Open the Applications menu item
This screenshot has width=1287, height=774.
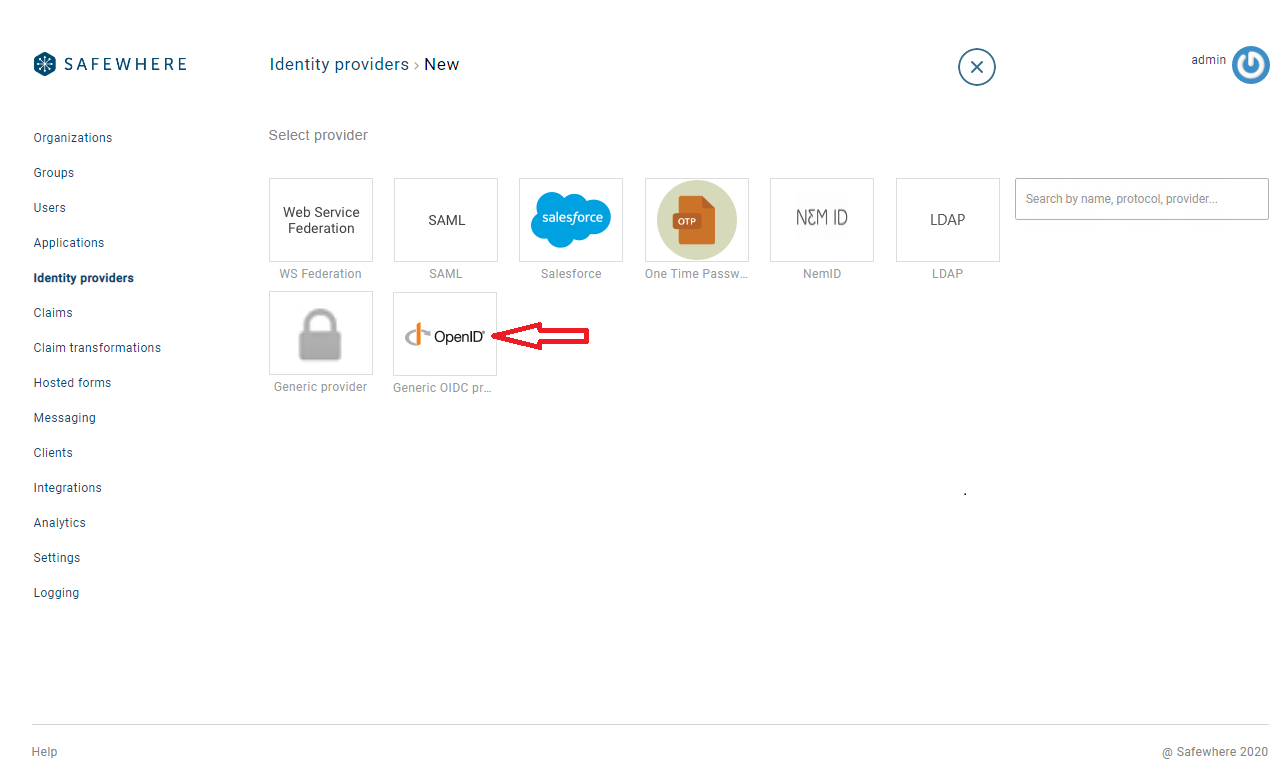(x=69, y=243)
